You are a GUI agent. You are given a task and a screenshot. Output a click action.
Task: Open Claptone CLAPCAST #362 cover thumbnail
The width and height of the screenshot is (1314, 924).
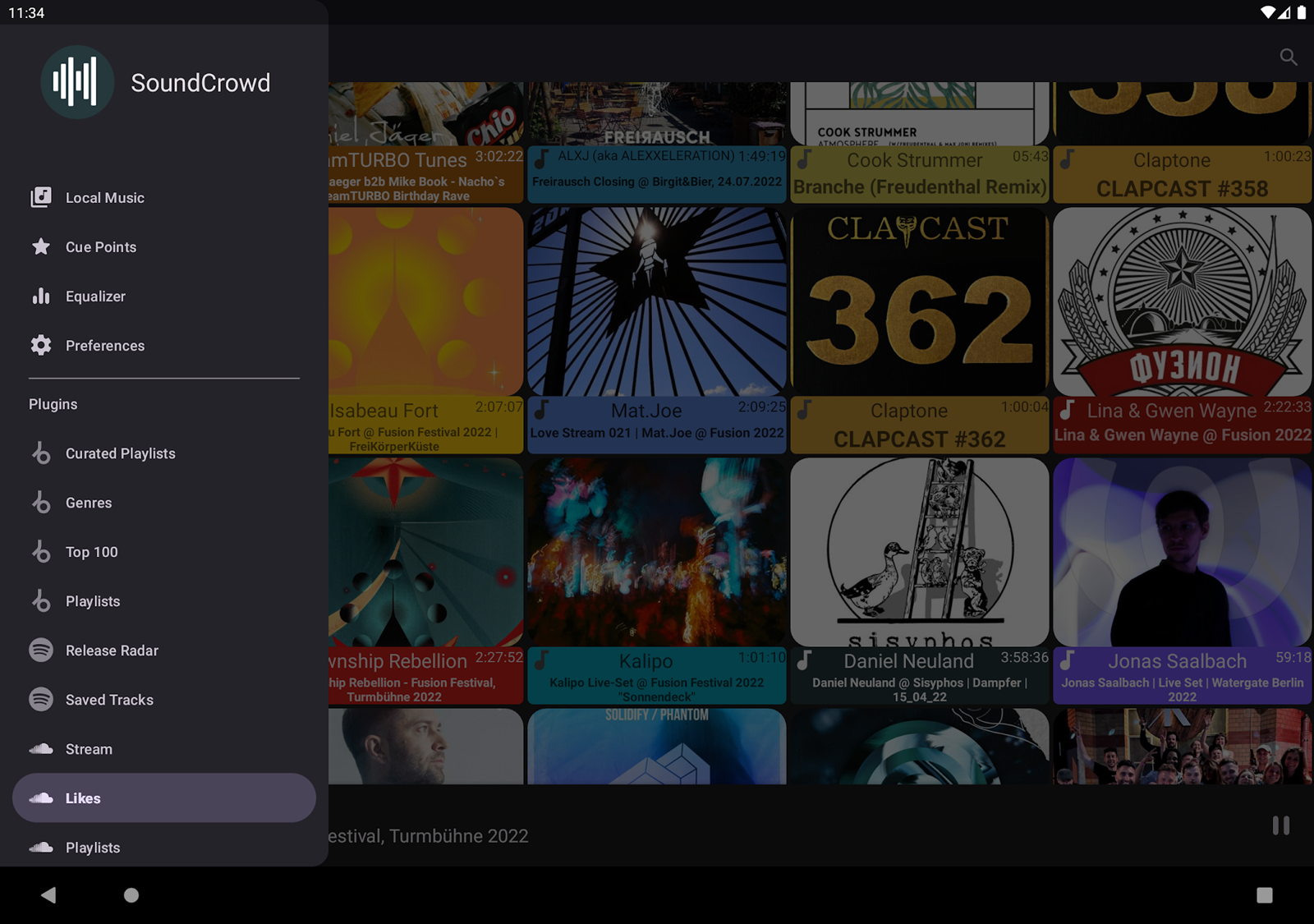pos(920,301)
